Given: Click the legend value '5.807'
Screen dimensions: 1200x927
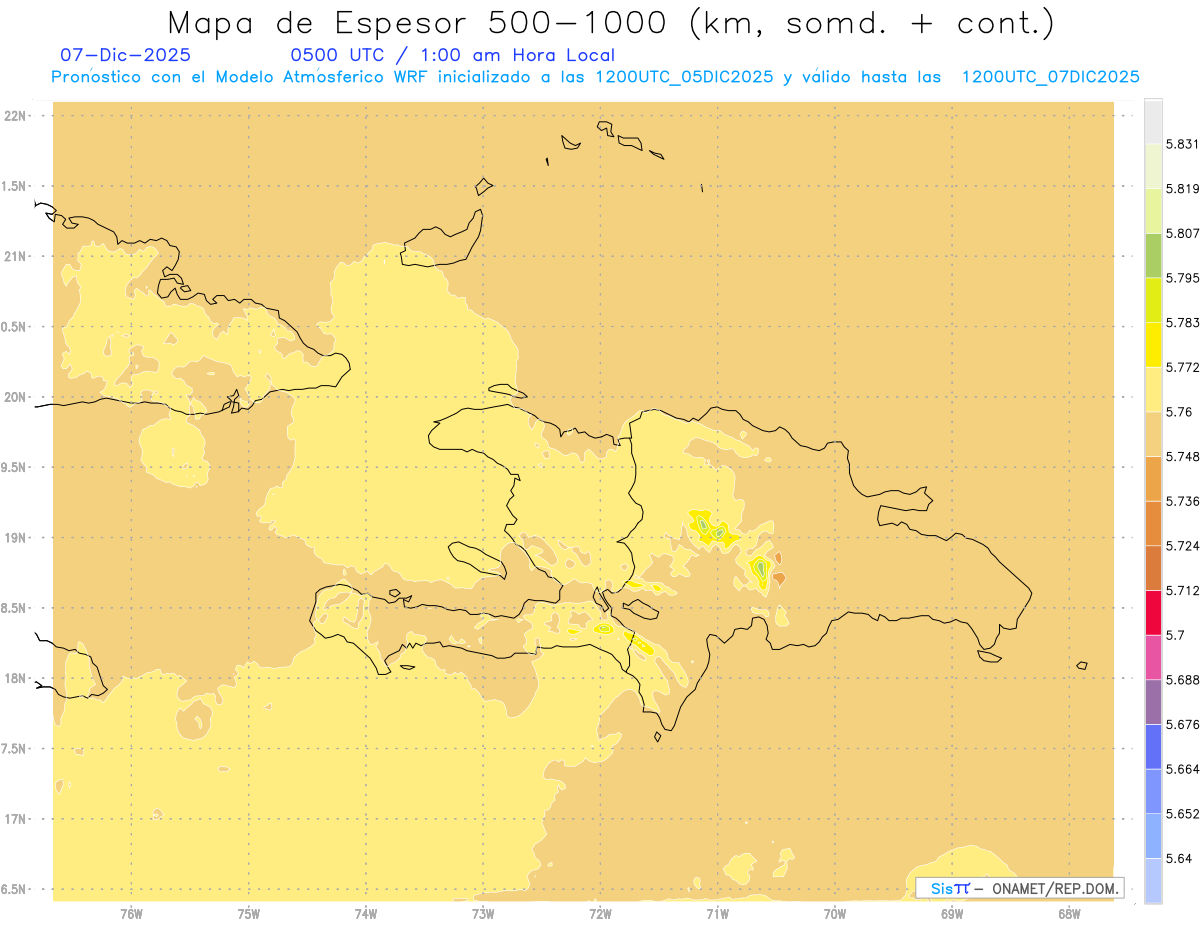Looking at the screenshot, I should 1183,233.
